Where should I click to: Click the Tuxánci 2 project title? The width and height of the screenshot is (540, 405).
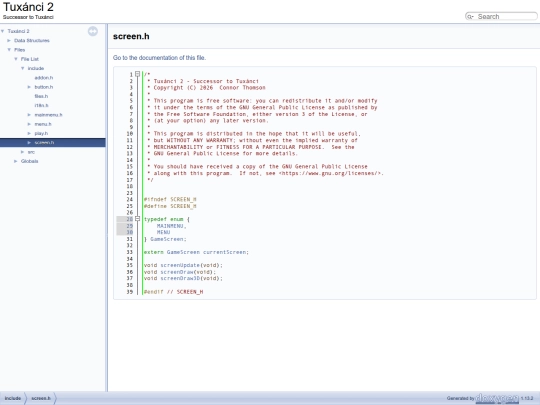[x=28, y=7]
